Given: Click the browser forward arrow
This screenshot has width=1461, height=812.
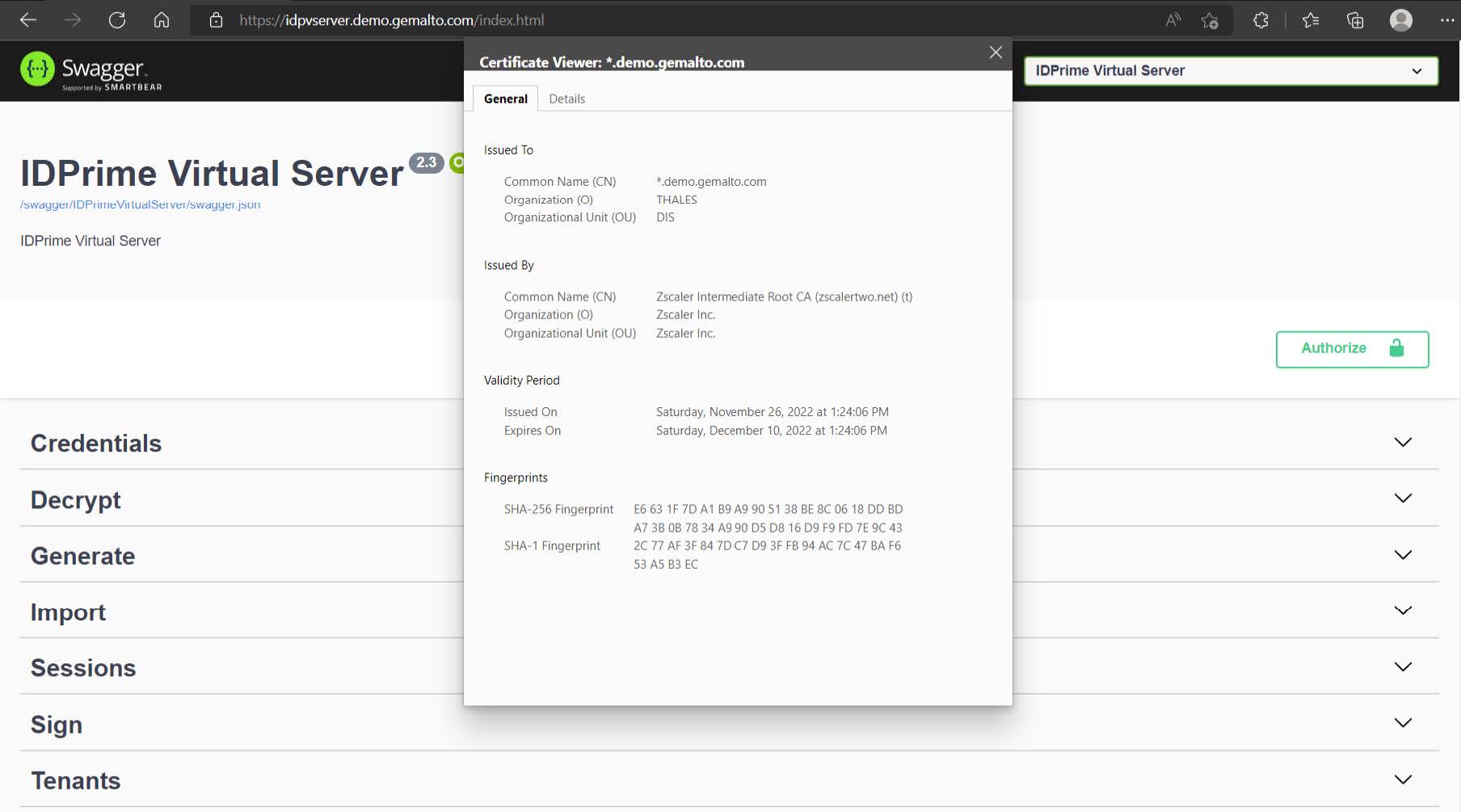Looking at the screenshot, I should point(73,20).
